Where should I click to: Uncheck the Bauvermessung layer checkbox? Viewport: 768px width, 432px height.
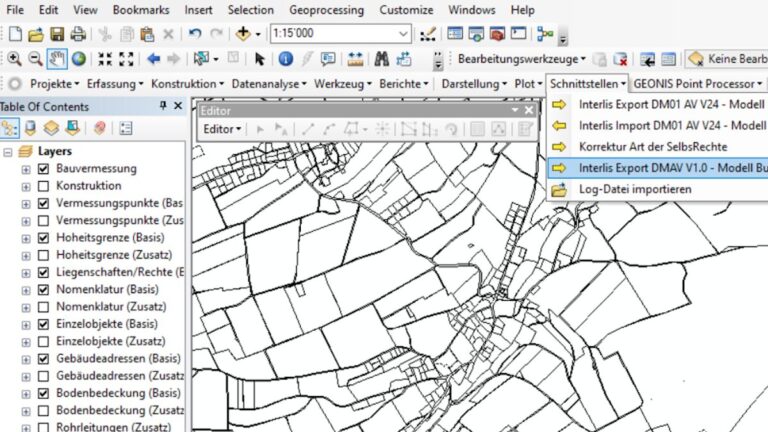(x=43, y=169)
